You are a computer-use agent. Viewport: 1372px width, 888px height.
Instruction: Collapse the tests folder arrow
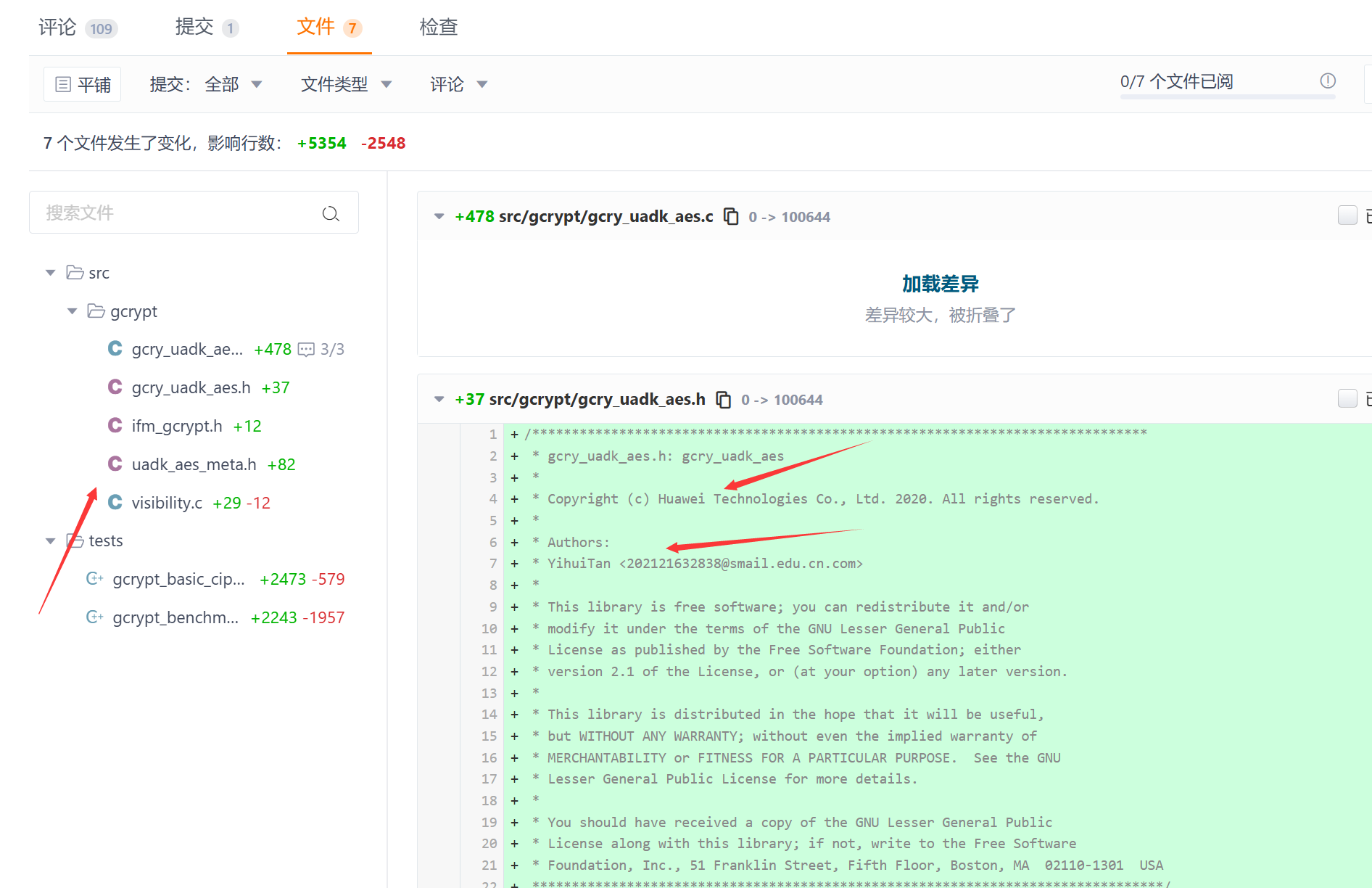click(x=51, y=541)
